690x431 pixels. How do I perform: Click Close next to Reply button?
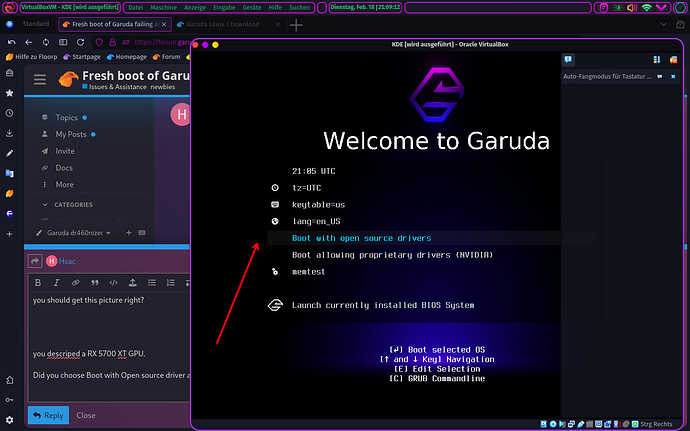[x=86, y=415]
